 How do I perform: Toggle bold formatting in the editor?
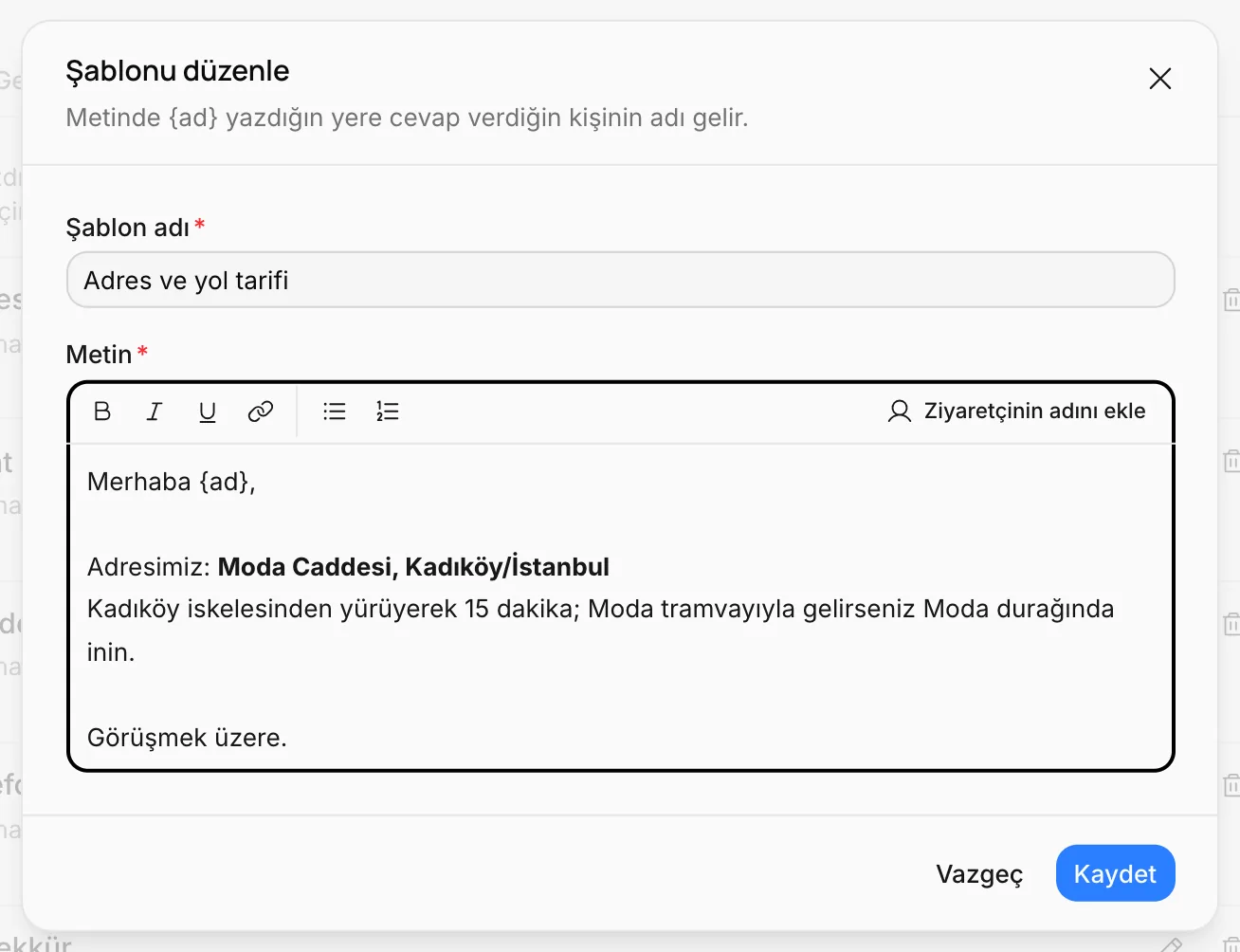(x=102, y=412)
